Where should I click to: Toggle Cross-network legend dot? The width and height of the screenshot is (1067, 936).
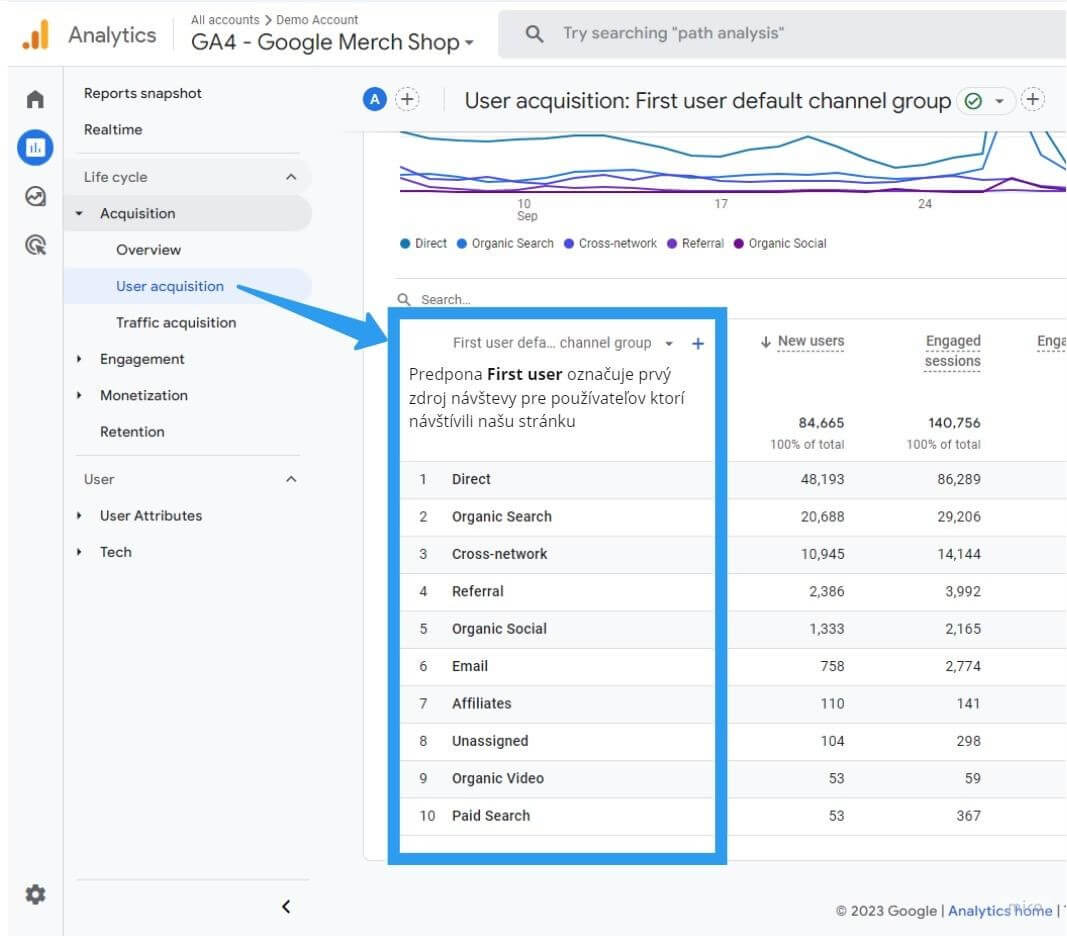pyautogui.click(x=569, y=244)
